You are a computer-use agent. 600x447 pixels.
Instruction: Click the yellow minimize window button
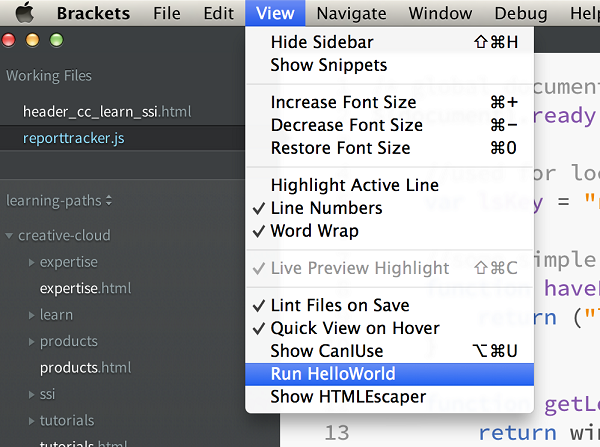[32, 40]
